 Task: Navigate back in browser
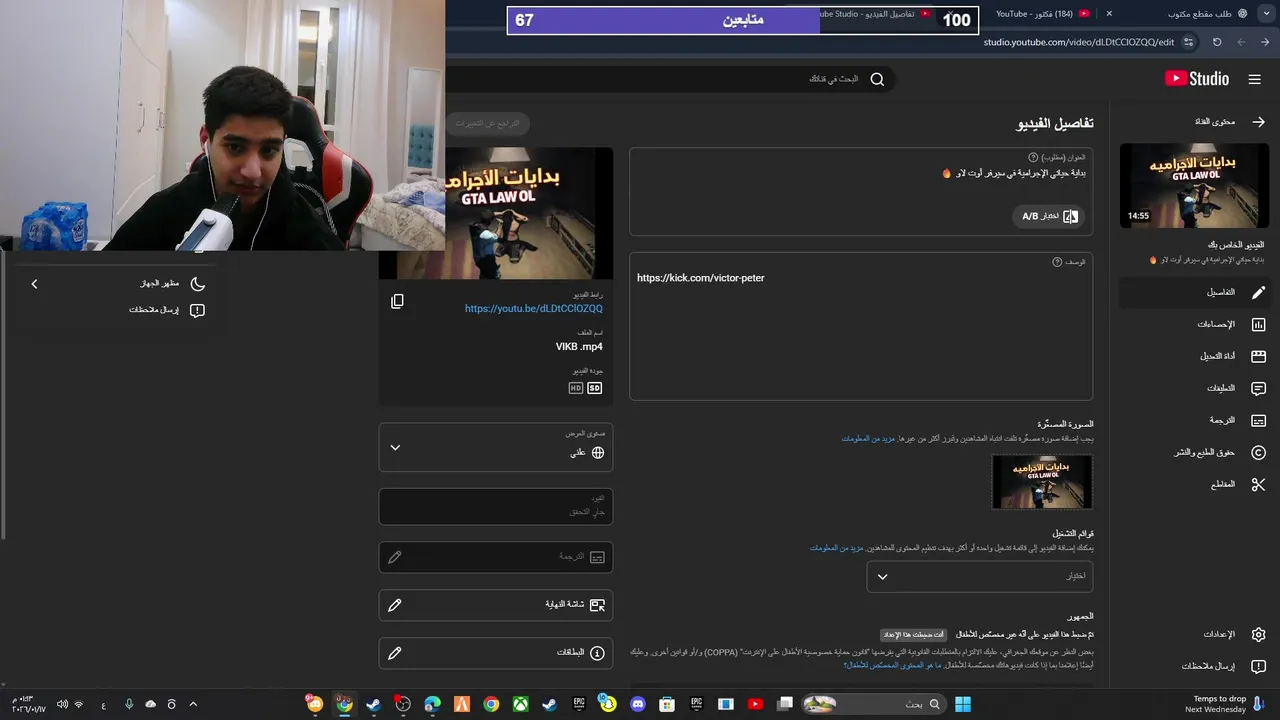pos(1265,42)
